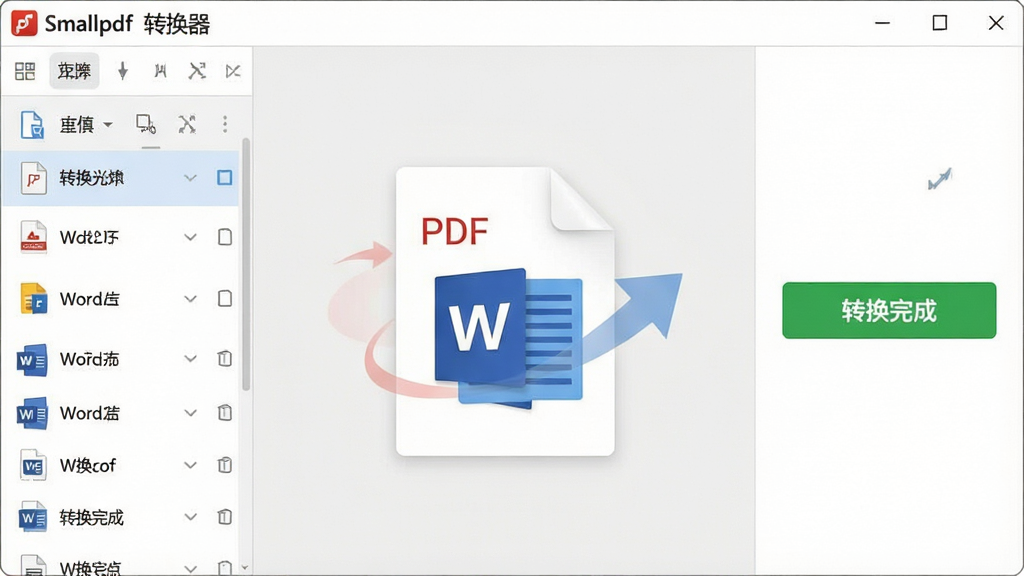Open the grid view icon in toolbar
Image resolution: width=1024 pixels, height=576 pixels.
tap(25, 71)
